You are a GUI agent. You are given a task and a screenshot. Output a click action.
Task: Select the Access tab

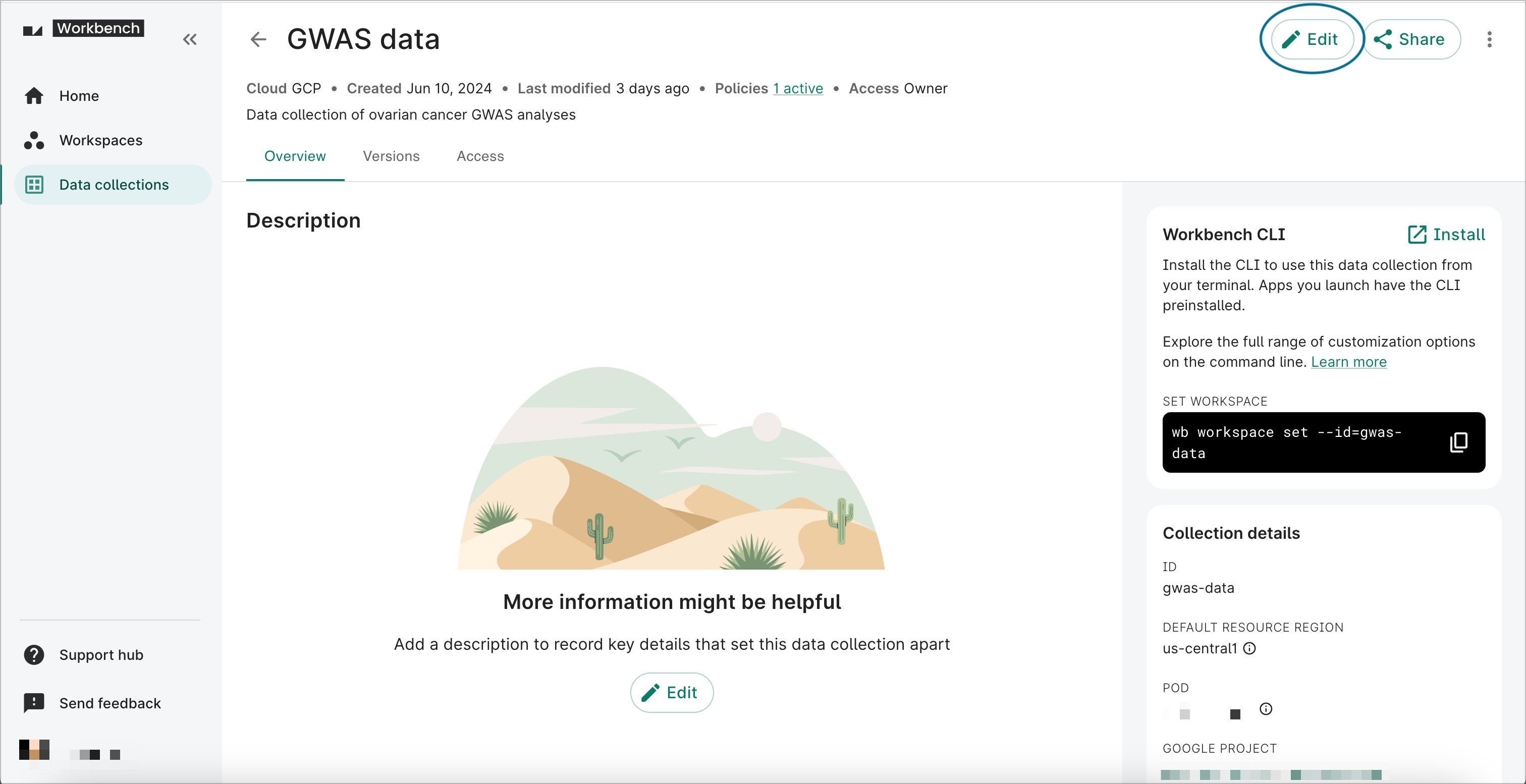[481, 156]
